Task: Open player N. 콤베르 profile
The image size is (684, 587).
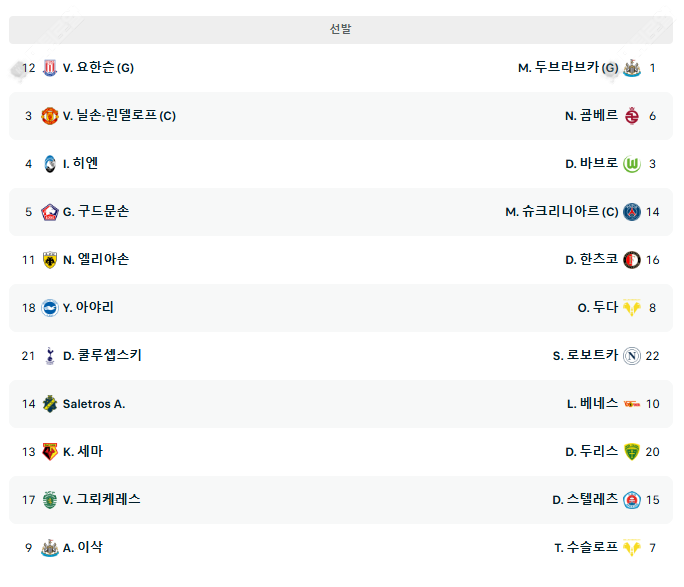Action: click(591, 116)
